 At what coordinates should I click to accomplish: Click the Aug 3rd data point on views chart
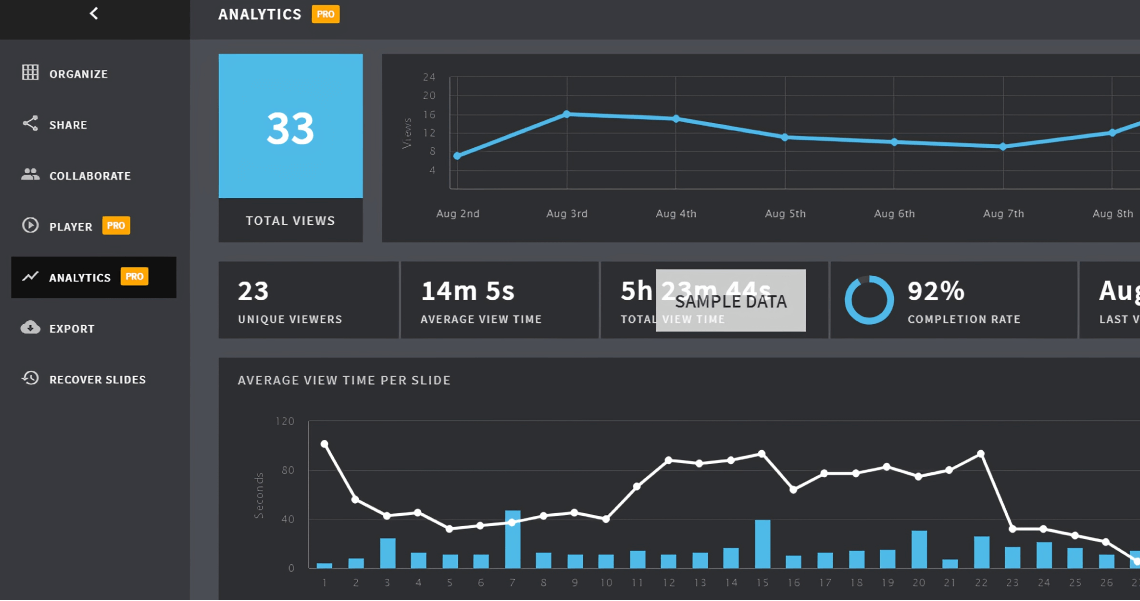(566, 114)
